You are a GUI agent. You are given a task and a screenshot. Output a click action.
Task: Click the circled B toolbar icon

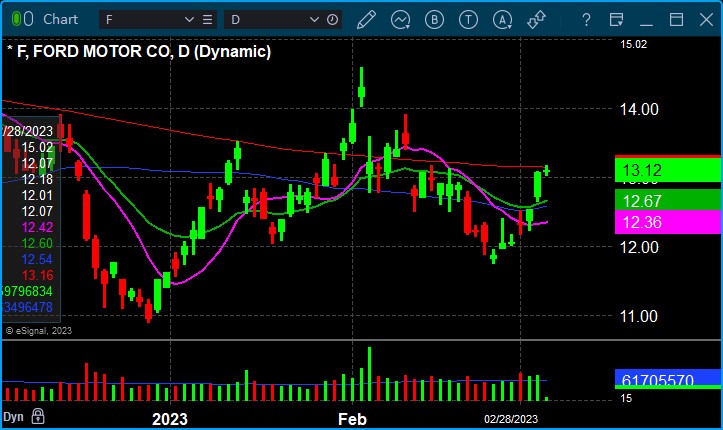coord(434,20)
